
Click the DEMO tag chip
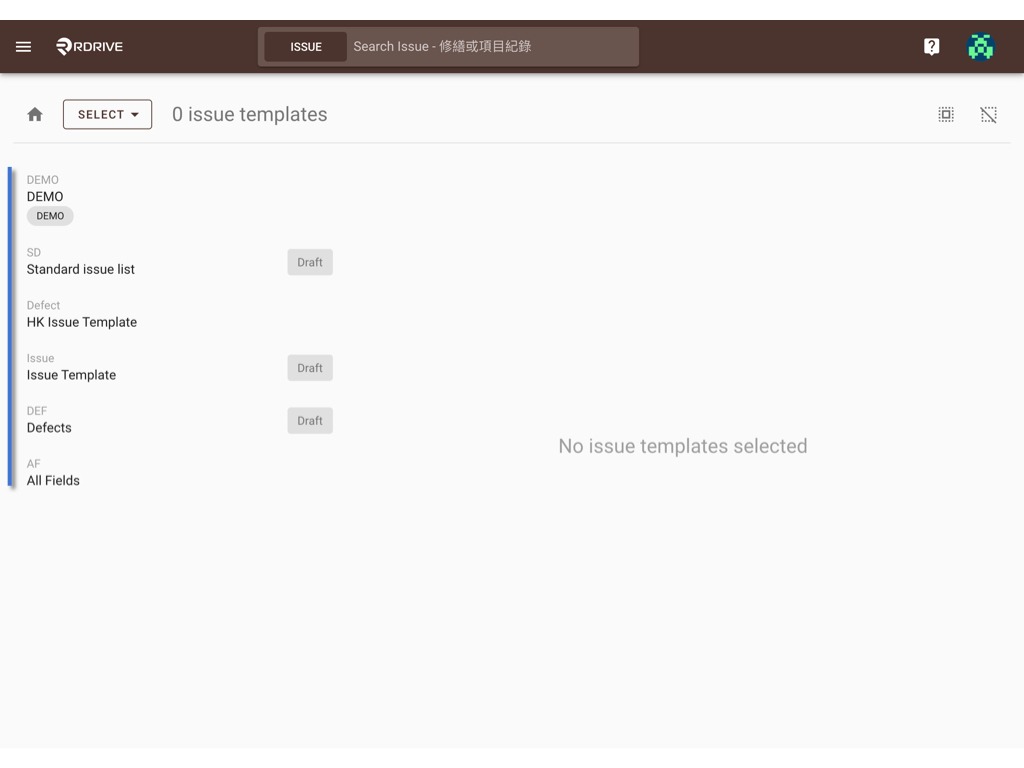tap(50, 216)
